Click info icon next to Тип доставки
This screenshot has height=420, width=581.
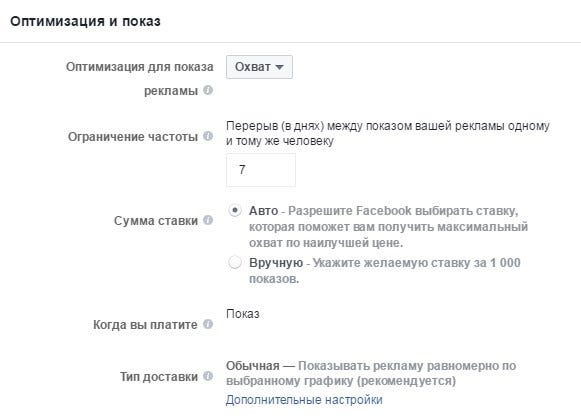pos(208,376)
